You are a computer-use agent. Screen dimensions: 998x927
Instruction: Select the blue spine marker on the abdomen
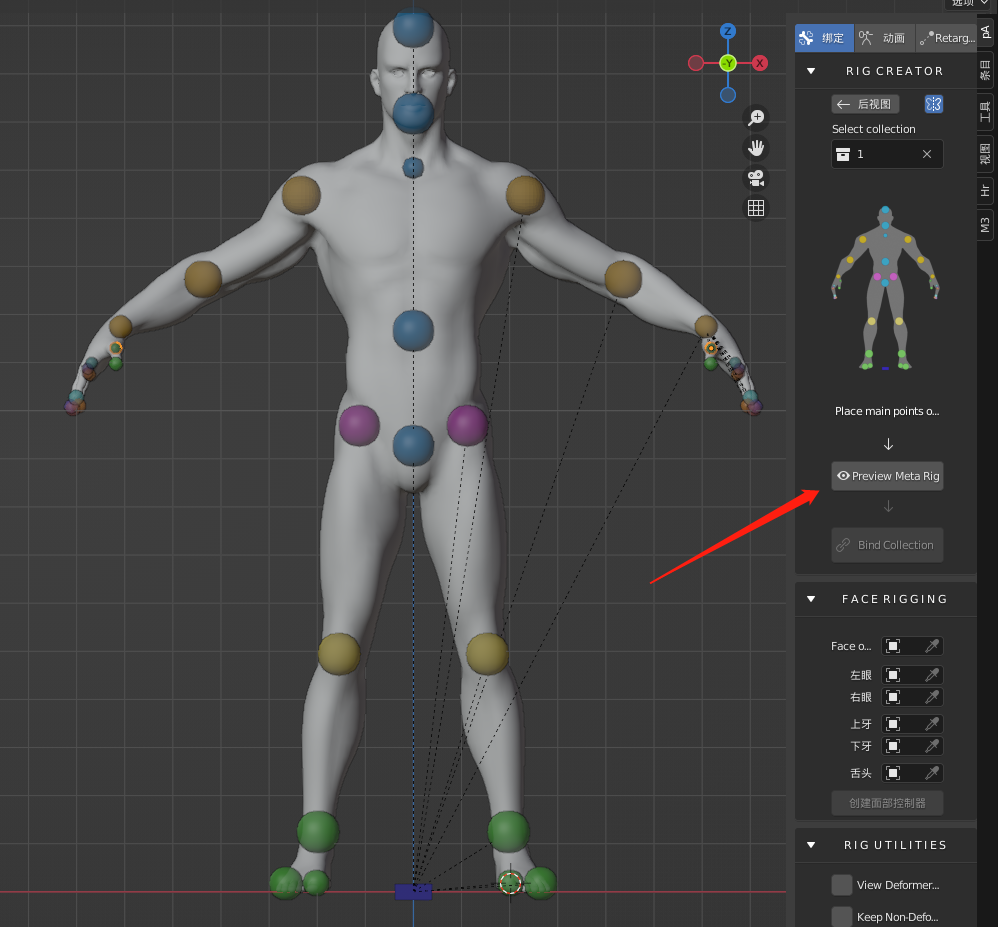413,330
